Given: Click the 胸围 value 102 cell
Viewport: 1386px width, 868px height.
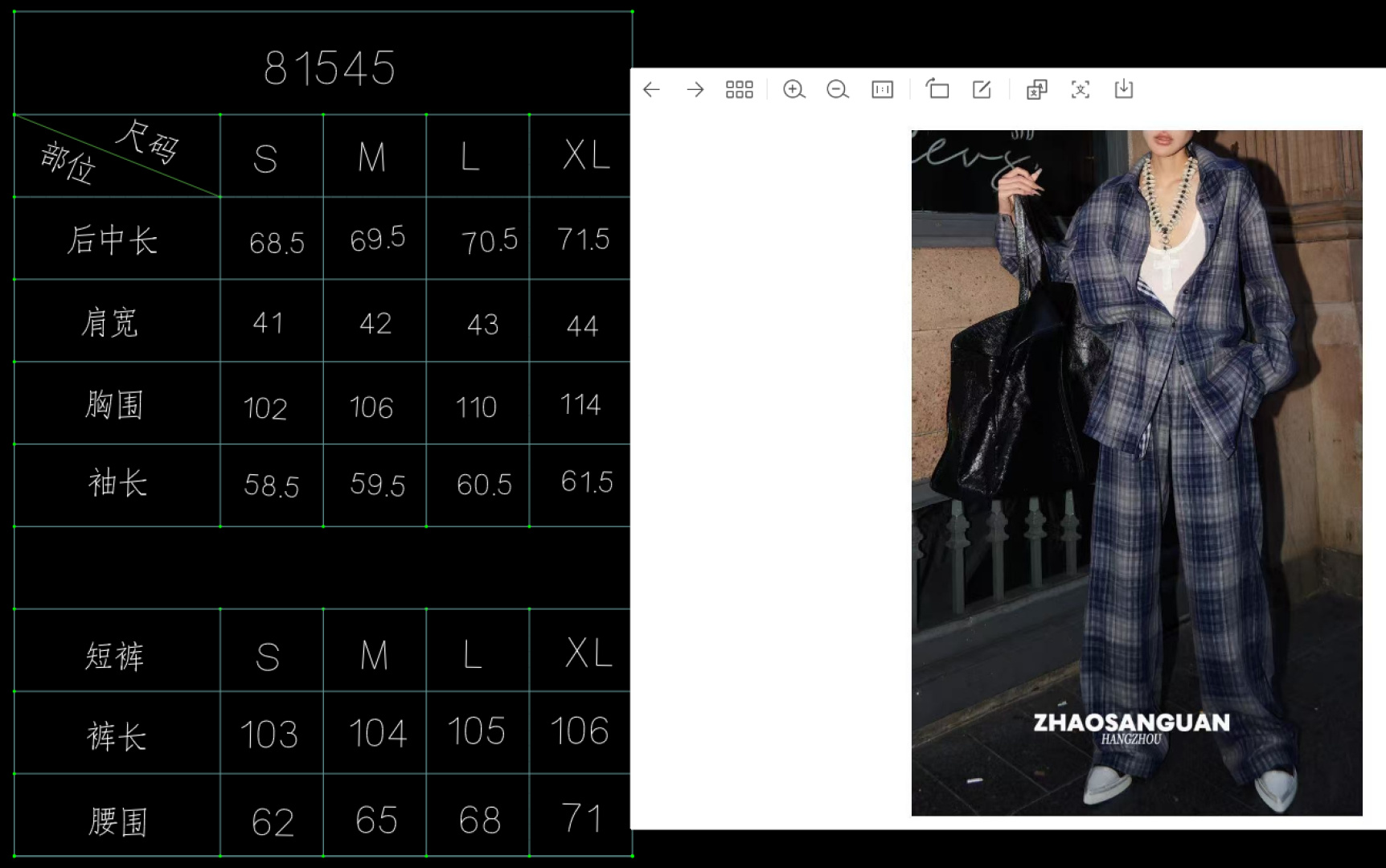Looking at the screenshot, I should tap(265, 408).
